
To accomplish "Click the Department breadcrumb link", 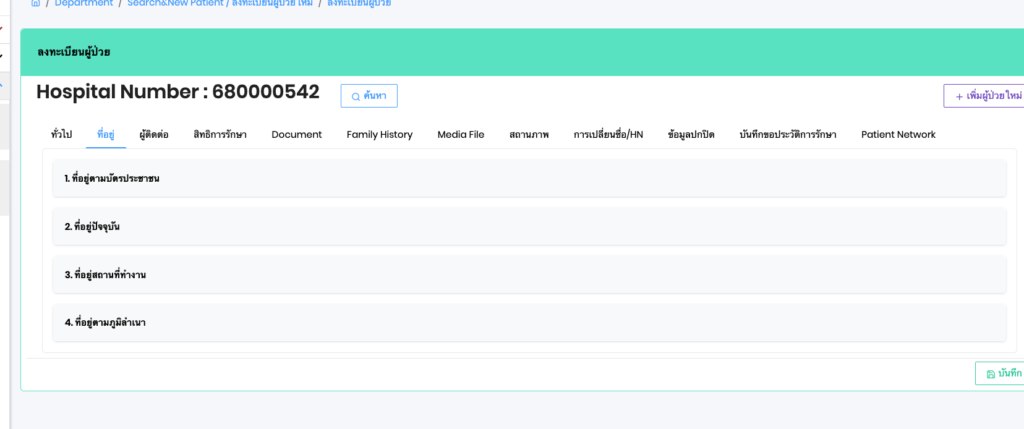I will coord(84,3).
